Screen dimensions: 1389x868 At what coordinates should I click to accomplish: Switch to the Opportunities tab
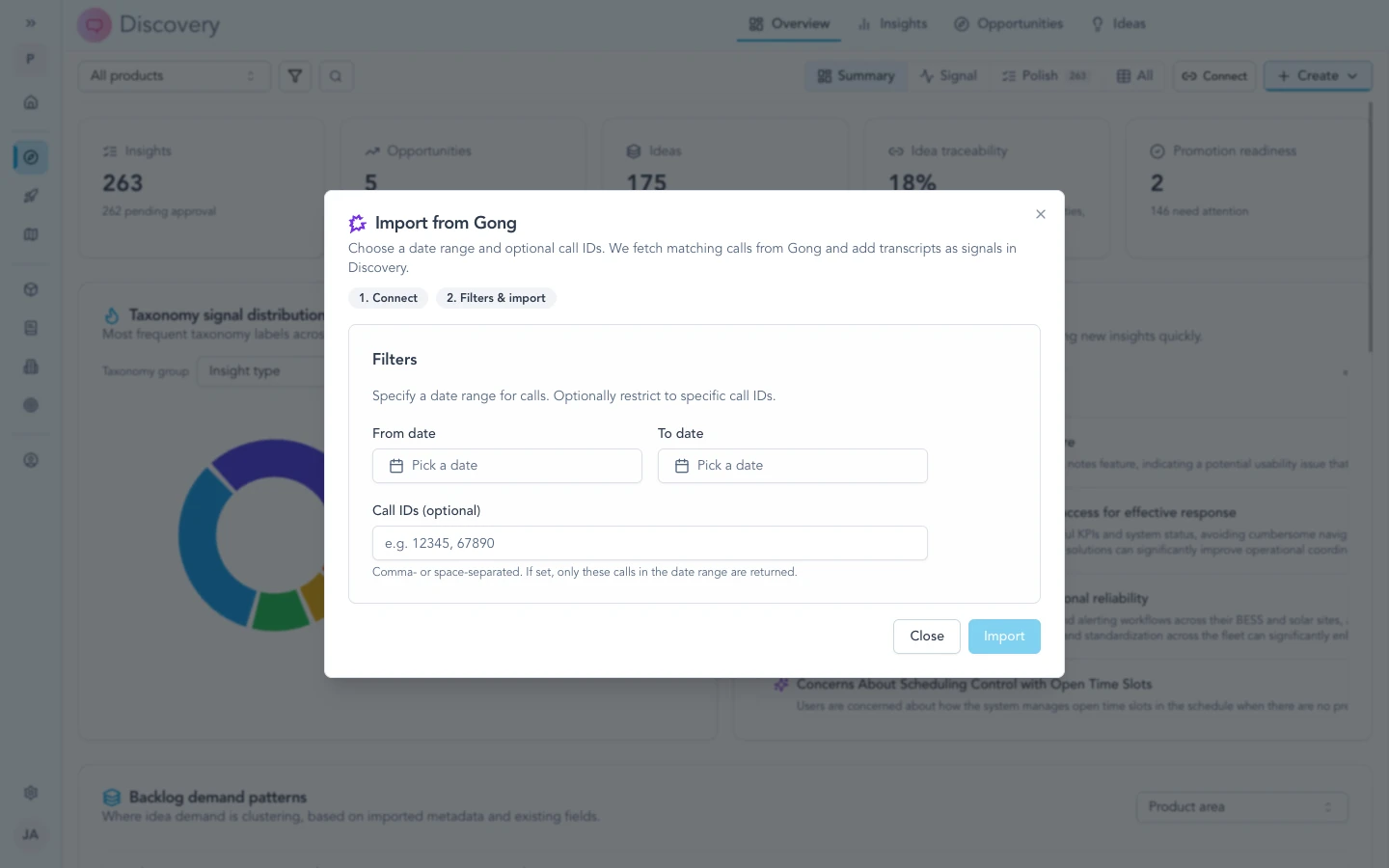[1009, 24]
